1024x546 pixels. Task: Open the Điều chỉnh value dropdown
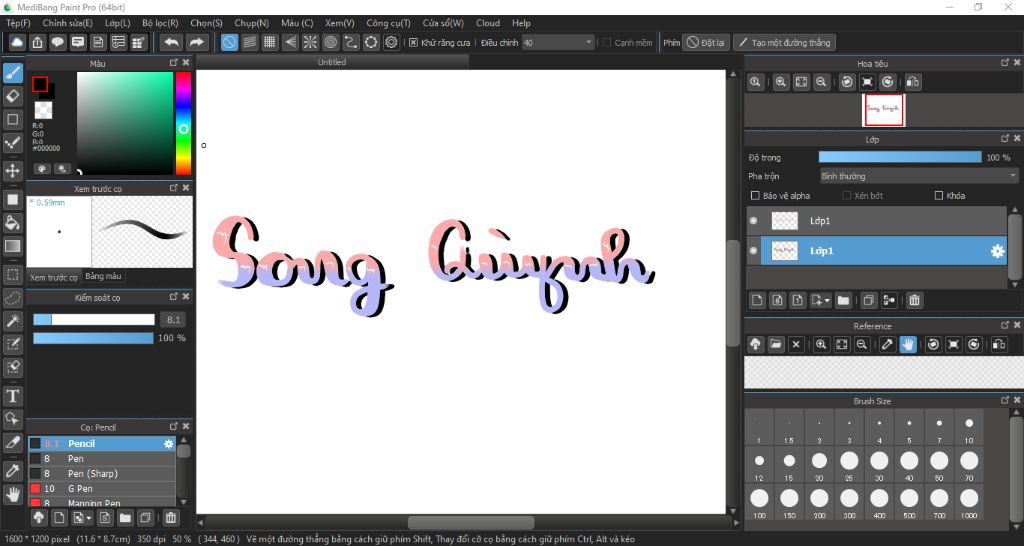558,42
